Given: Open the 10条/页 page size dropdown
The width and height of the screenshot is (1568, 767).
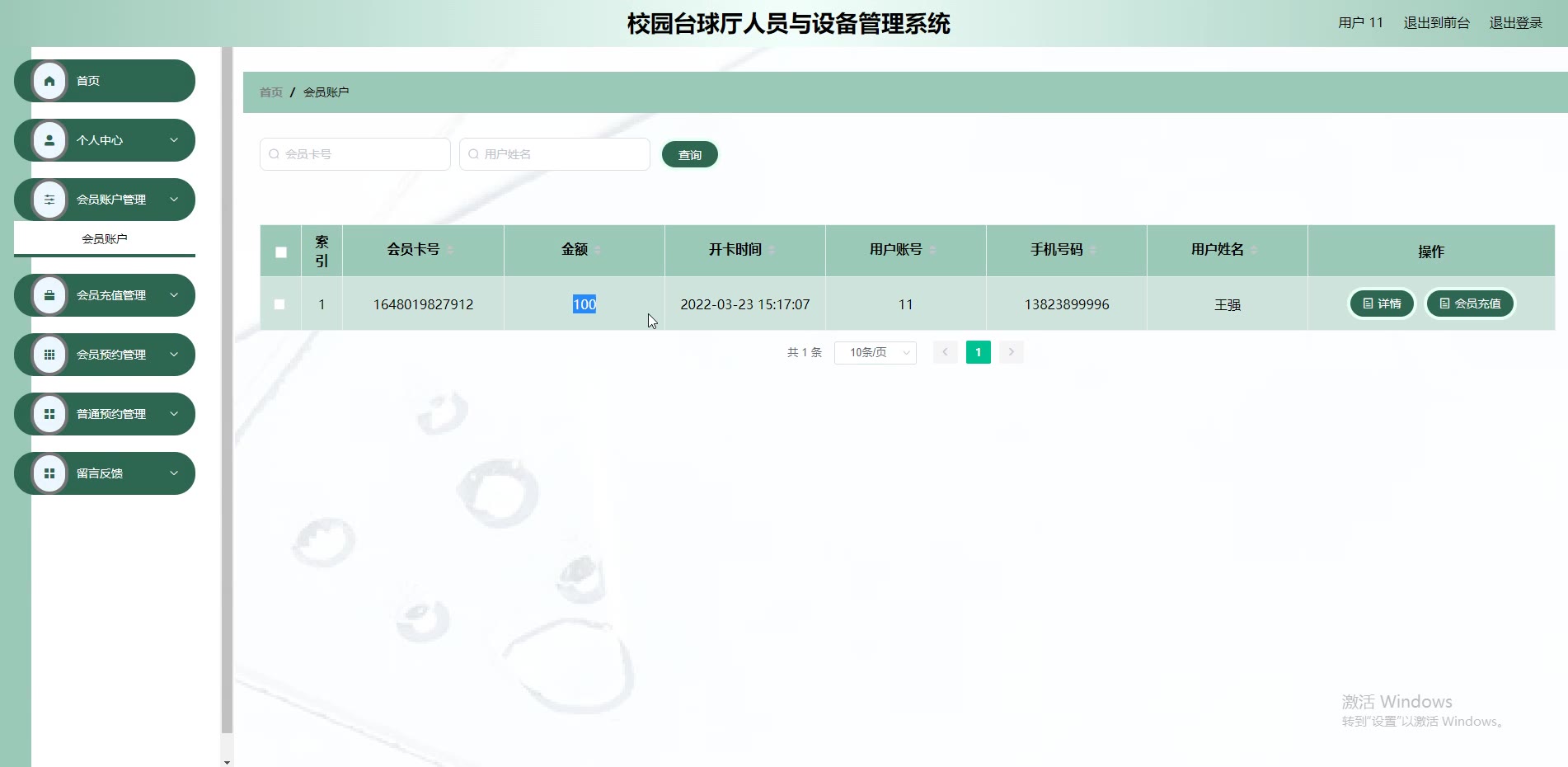Looking at the screenshot, I should pos(875,352).
